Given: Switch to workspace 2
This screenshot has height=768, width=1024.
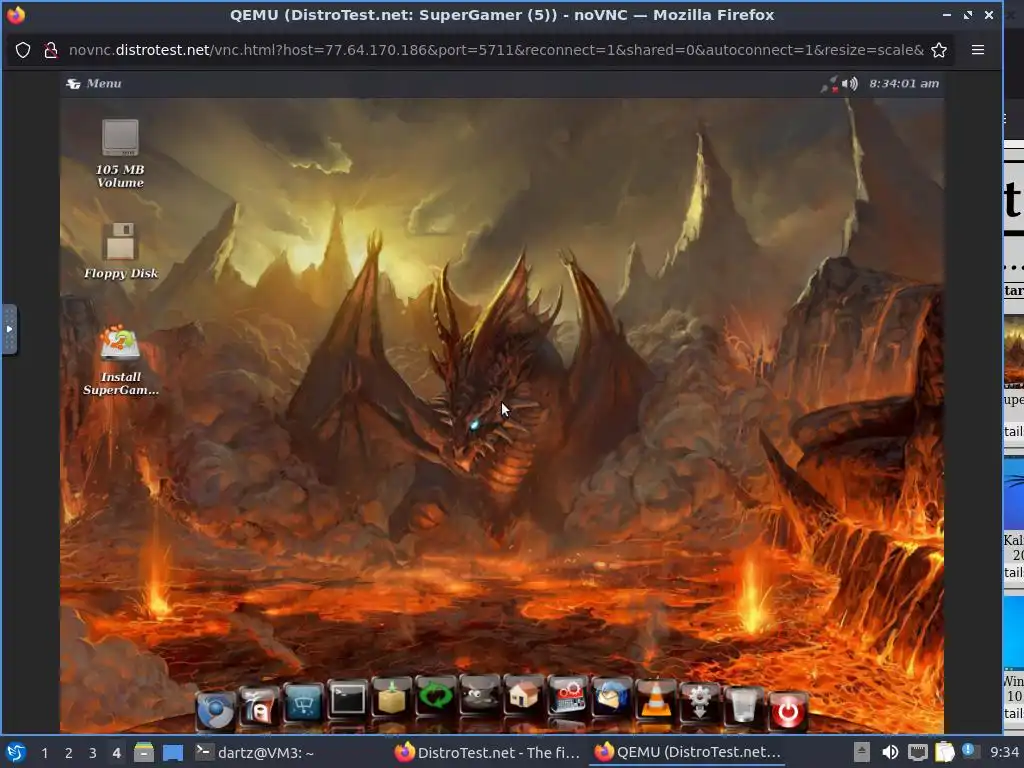Looking at the screenshot, I should coord(69,753).
